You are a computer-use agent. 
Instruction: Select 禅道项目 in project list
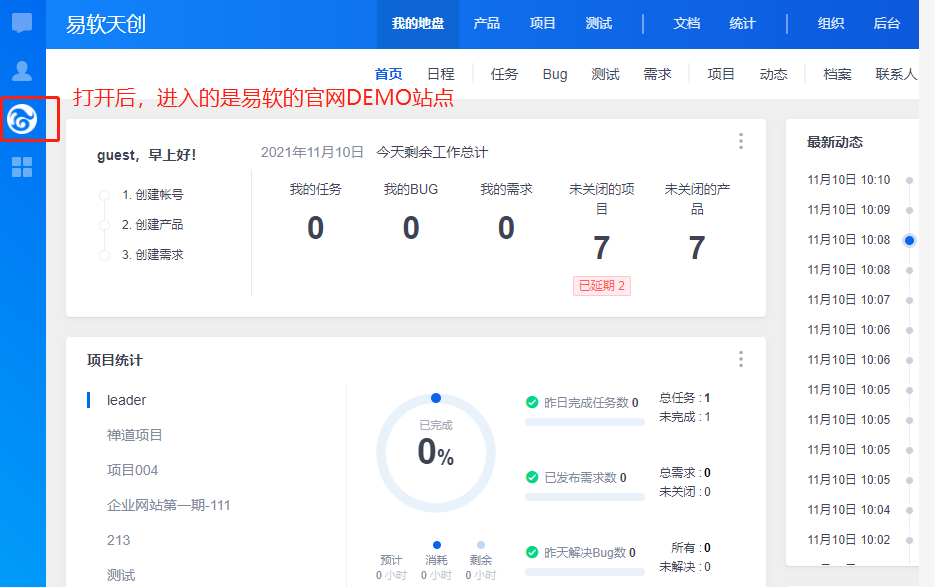pos(135,435)
